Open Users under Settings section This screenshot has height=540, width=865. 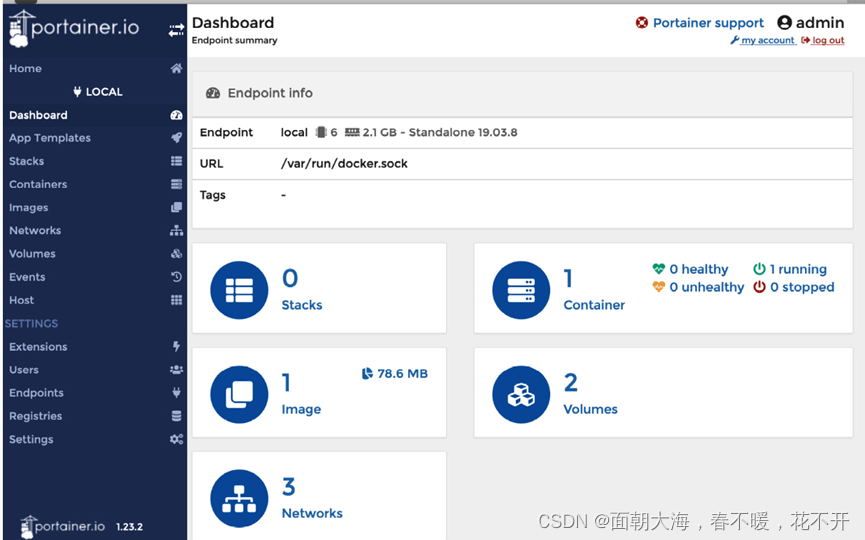pyautogui.click(x=24, y=370)
